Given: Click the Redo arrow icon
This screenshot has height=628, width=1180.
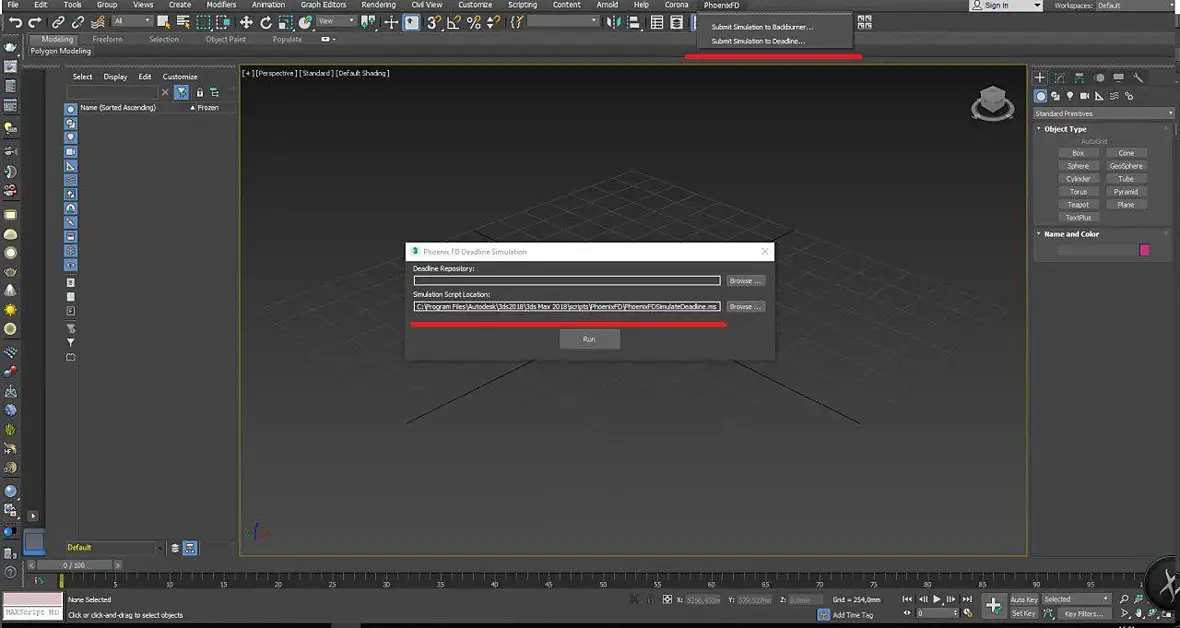Looking at the screenshot, I should 35,23.
